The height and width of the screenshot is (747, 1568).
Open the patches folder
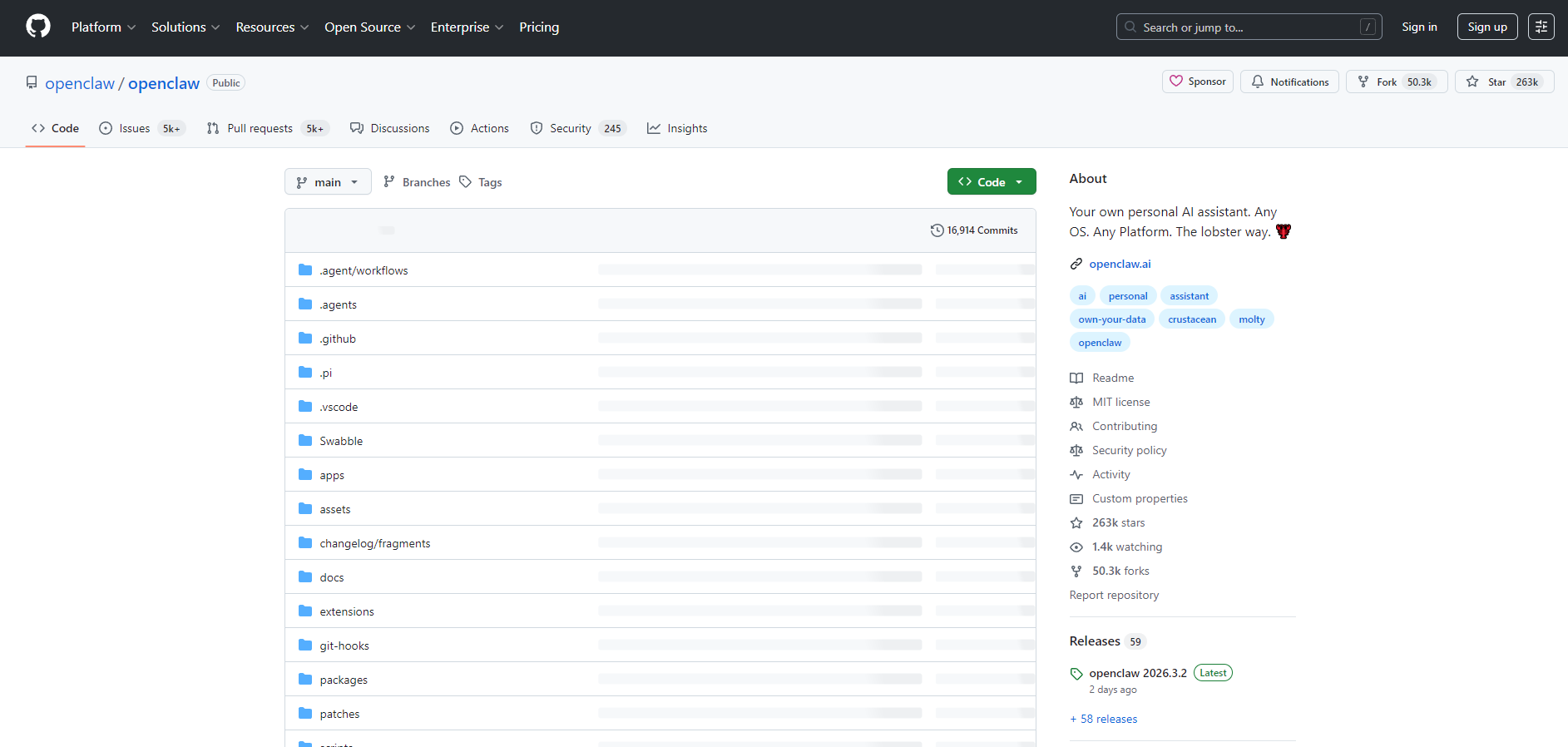pos(339,714)
